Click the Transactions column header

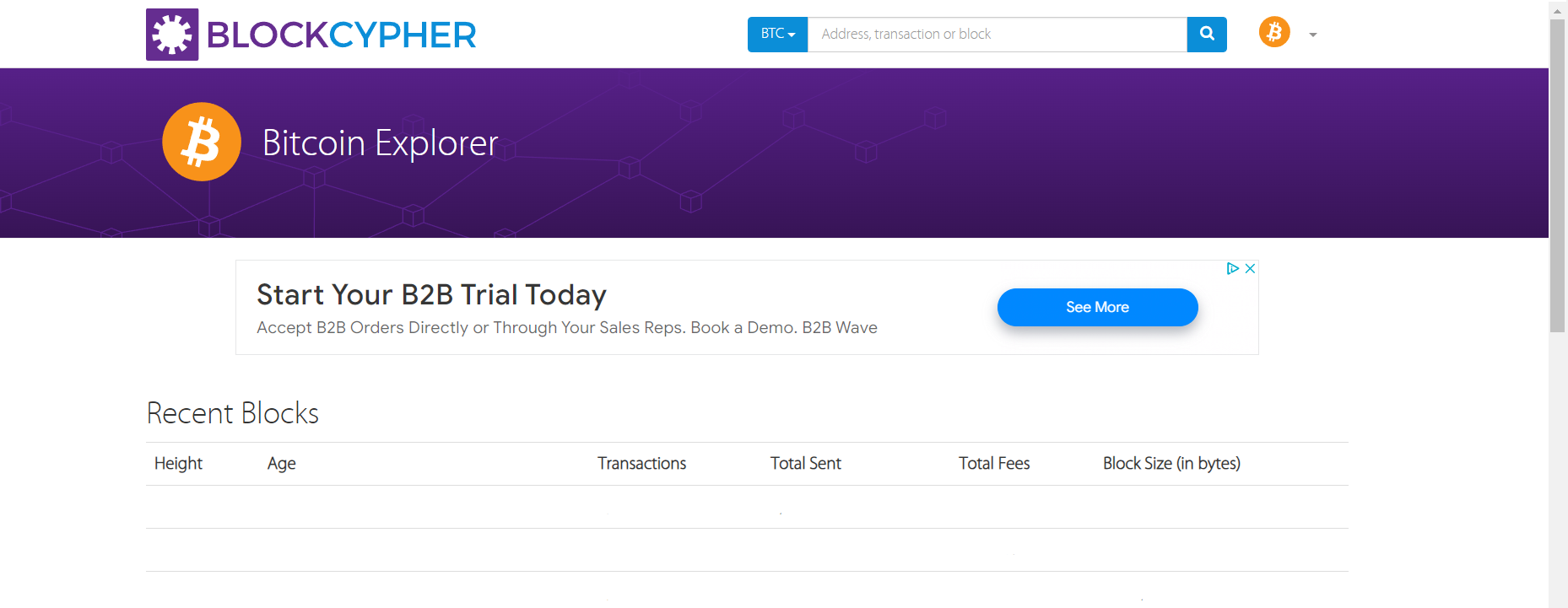click(642, 463)
